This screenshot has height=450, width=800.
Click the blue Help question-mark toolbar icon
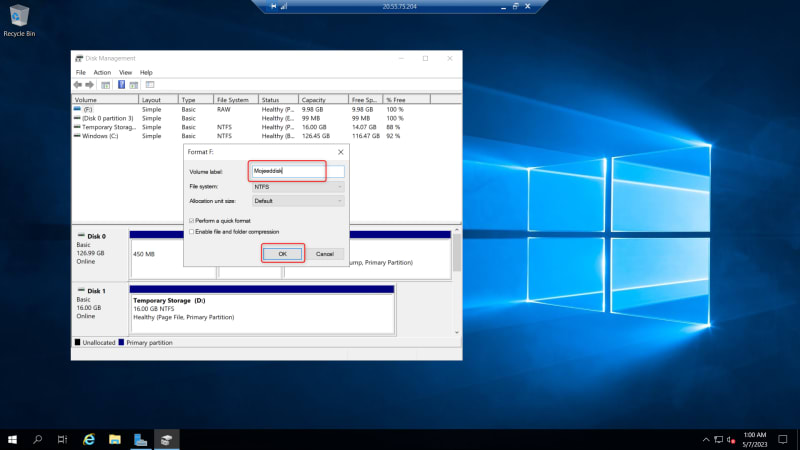[x=121, y=85]
